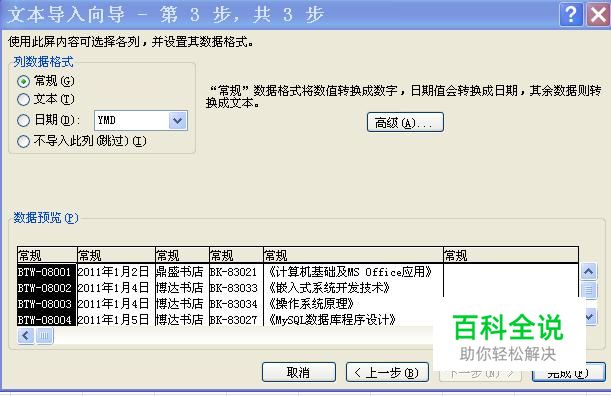Screen dimensions: 611x396
Task: Select first column header above BTW-08001
Action: pyautogui.click(x=47, y=255)
